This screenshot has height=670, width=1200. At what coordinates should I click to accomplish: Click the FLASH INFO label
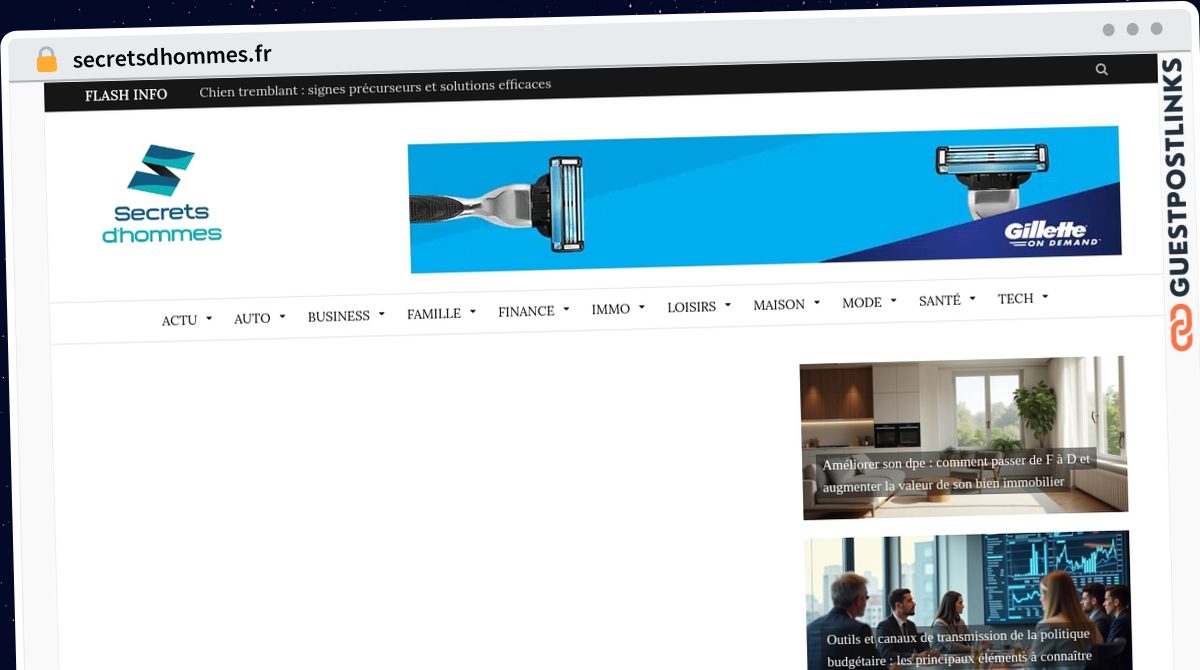pos(126,95)
